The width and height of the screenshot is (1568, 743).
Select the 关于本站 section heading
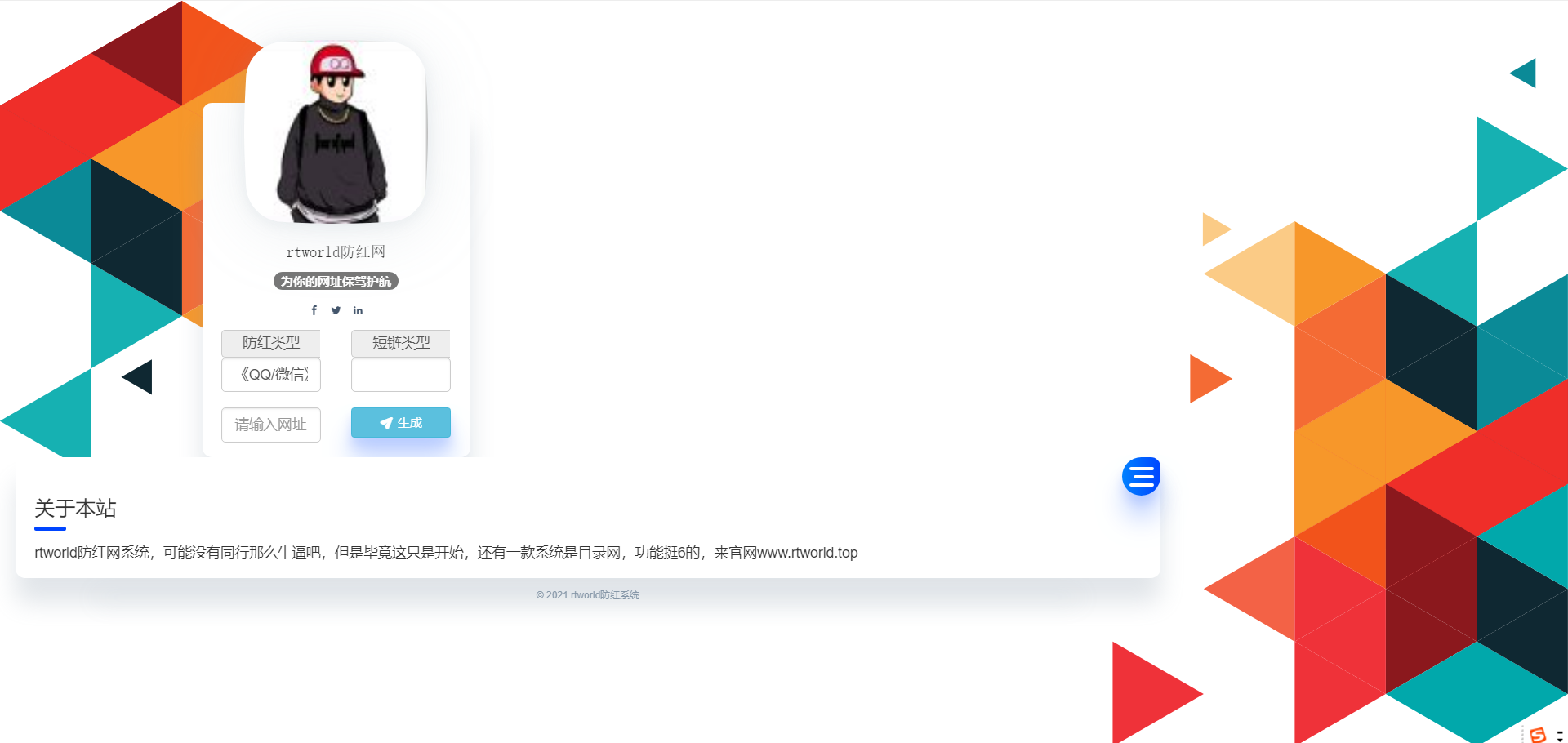[x=74, y=509]
